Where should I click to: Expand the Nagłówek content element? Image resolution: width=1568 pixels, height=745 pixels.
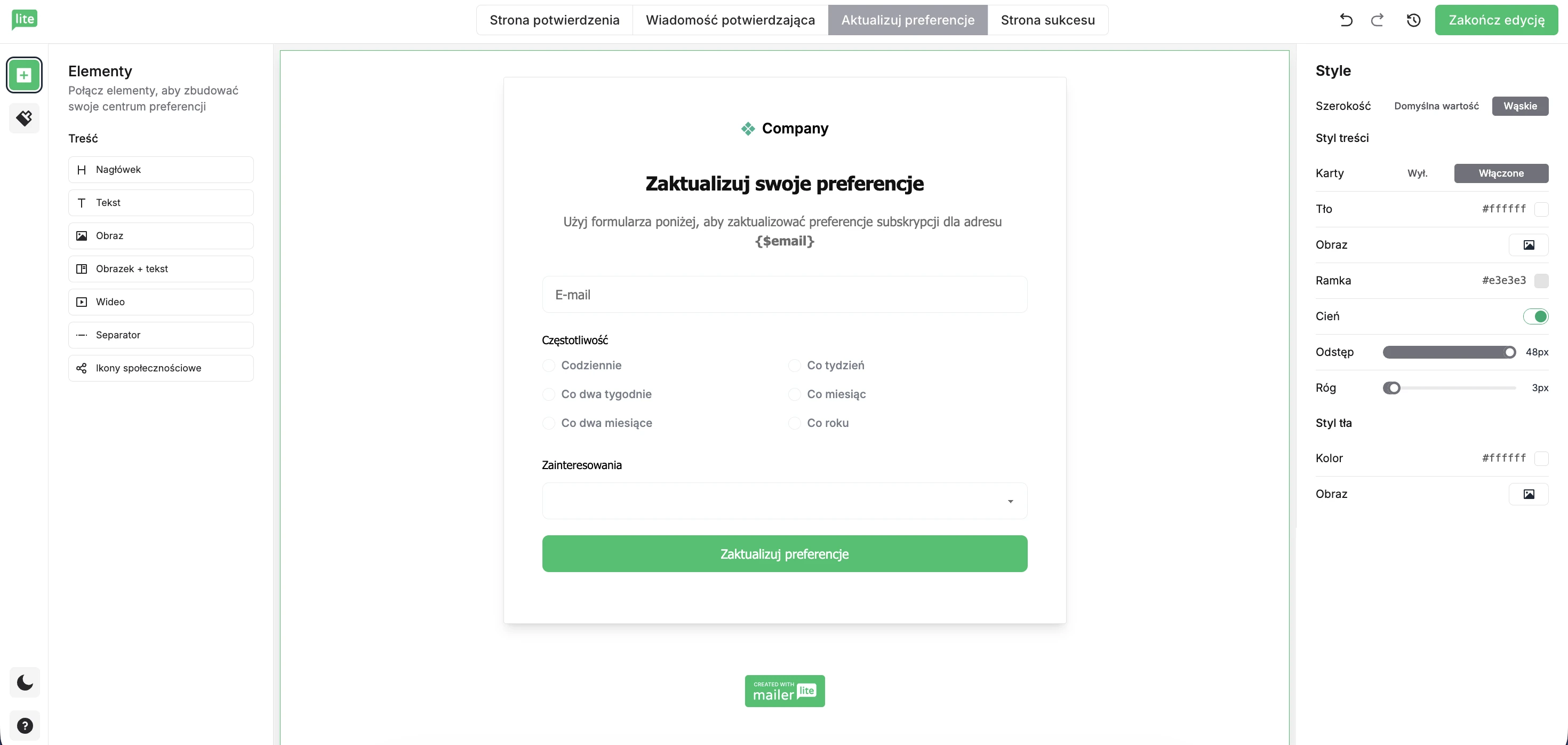pos(160,169)
